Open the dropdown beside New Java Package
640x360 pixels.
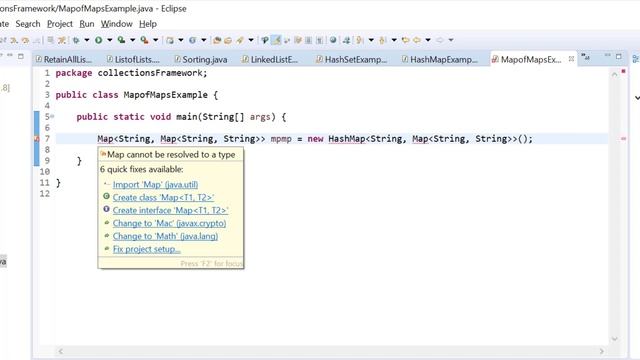pyautogui.click(x=181, y=40)
